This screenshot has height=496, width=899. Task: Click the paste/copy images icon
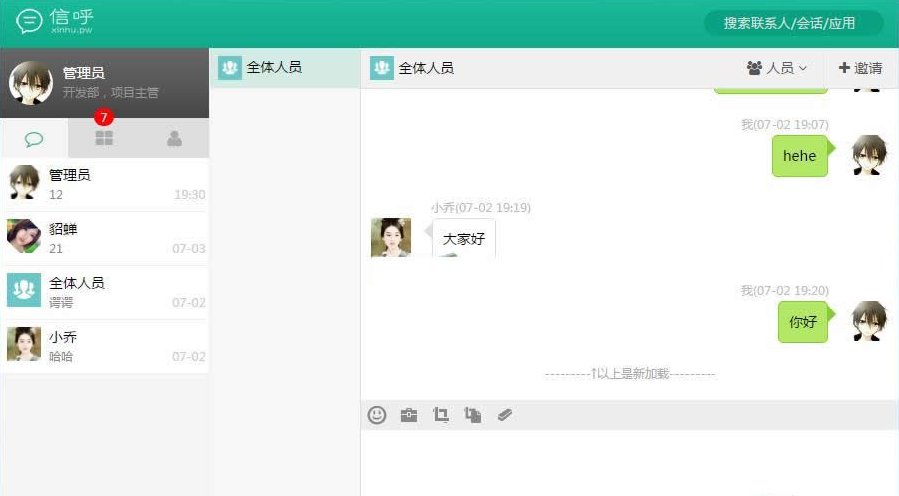473,415
